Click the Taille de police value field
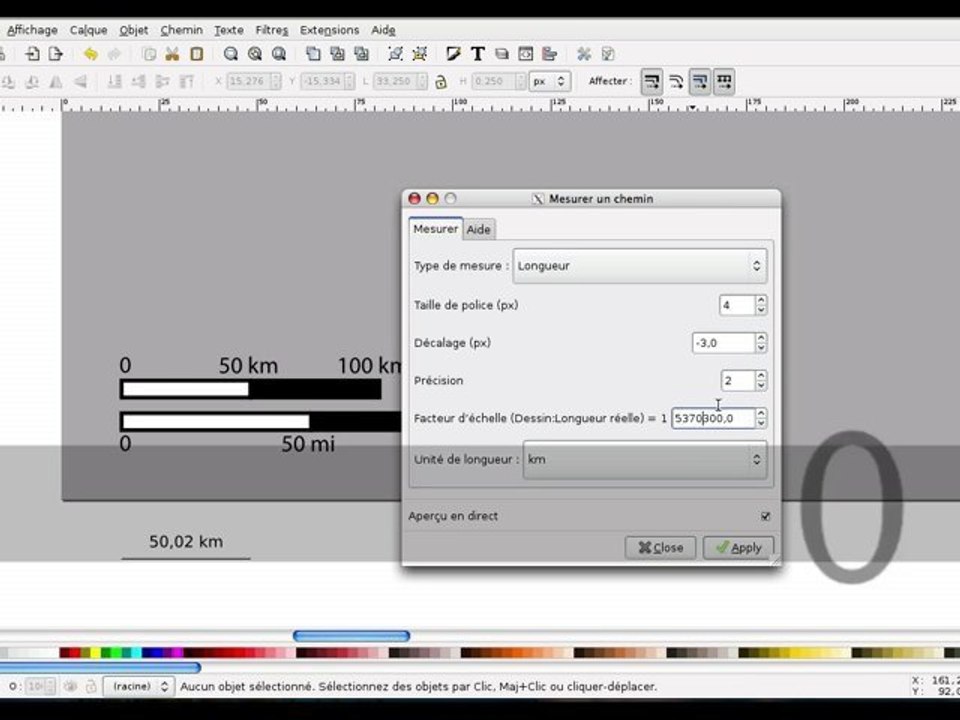960x720 pixels. coord(737,305)
